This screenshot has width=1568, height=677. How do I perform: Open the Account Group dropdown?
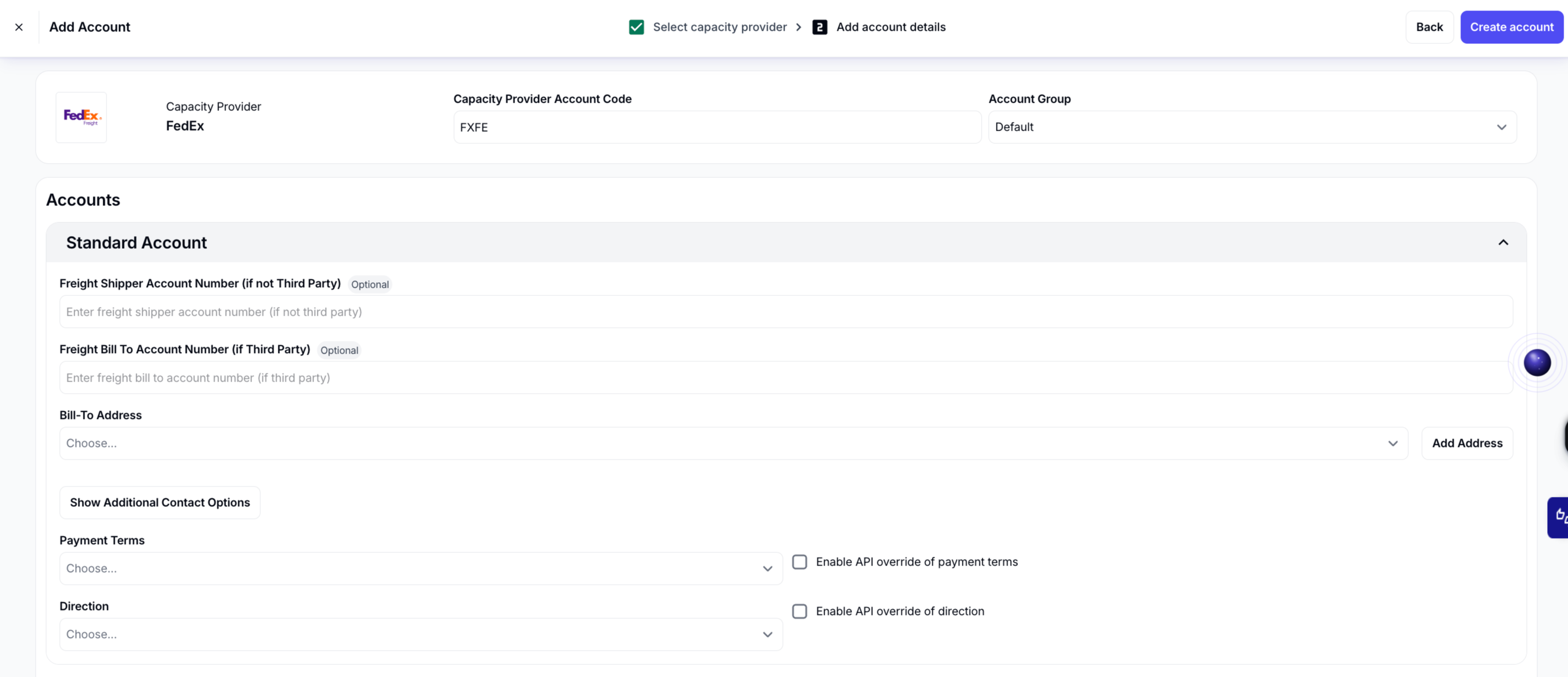click(x=1252, y=127)
